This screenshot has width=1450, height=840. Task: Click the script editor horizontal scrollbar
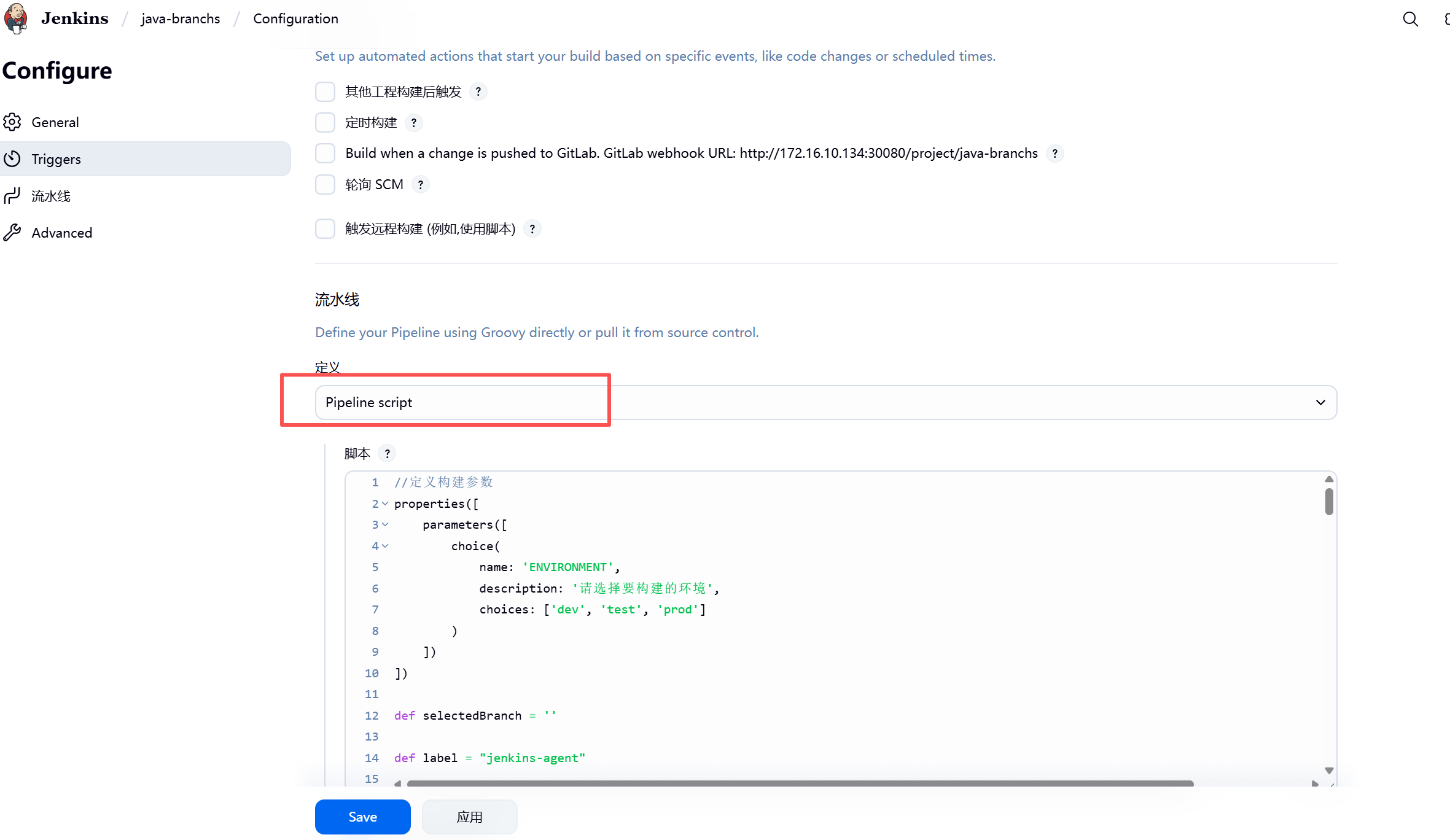800,784
